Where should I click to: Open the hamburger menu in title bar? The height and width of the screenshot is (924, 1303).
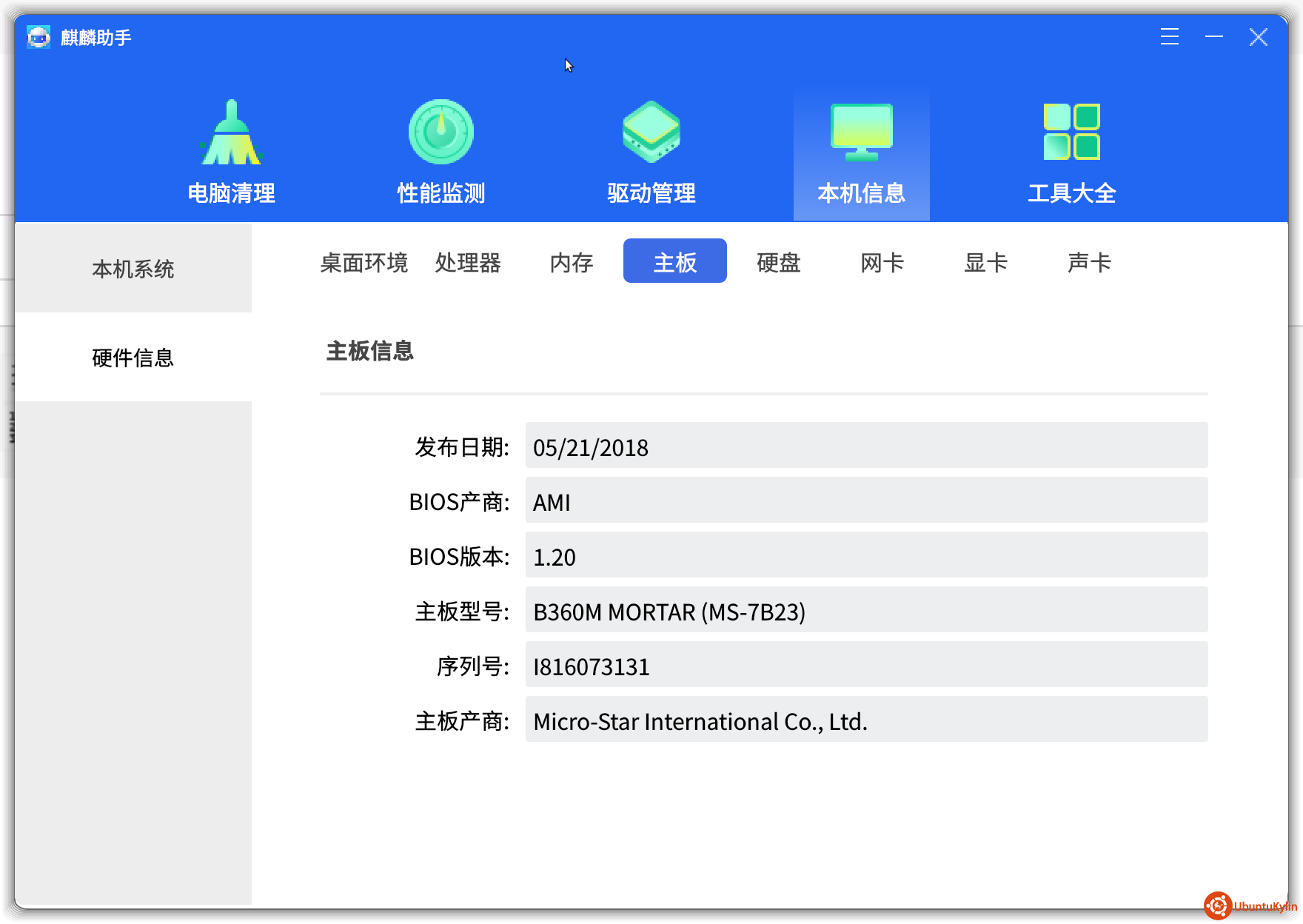click(1170, 36)
